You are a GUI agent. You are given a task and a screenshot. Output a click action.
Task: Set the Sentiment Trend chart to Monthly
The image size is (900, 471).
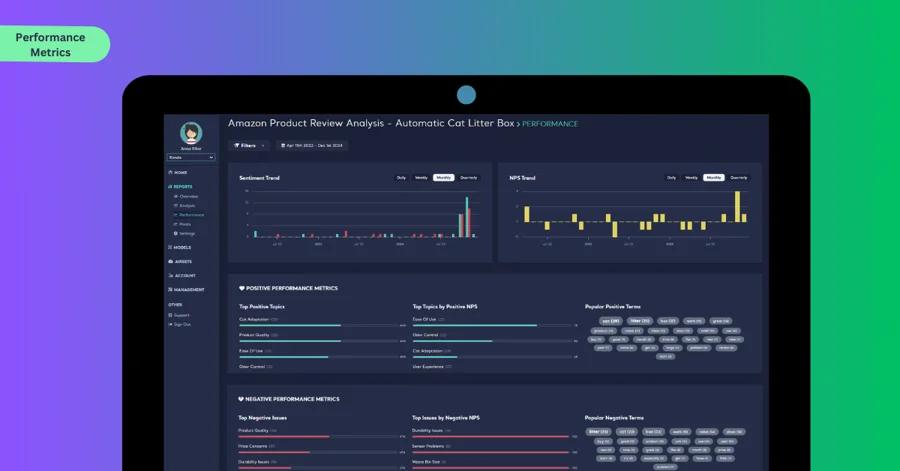444,178
